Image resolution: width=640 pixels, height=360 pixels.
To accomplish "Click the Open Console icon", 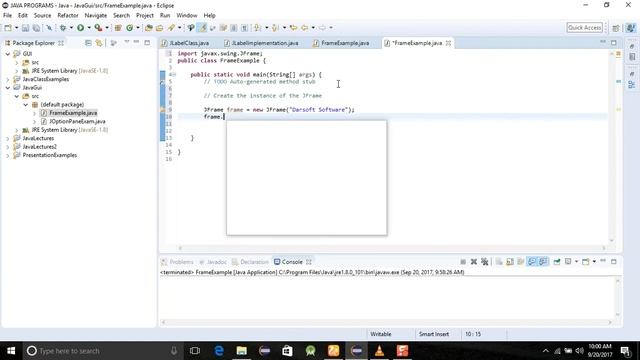I will [586, 262].
